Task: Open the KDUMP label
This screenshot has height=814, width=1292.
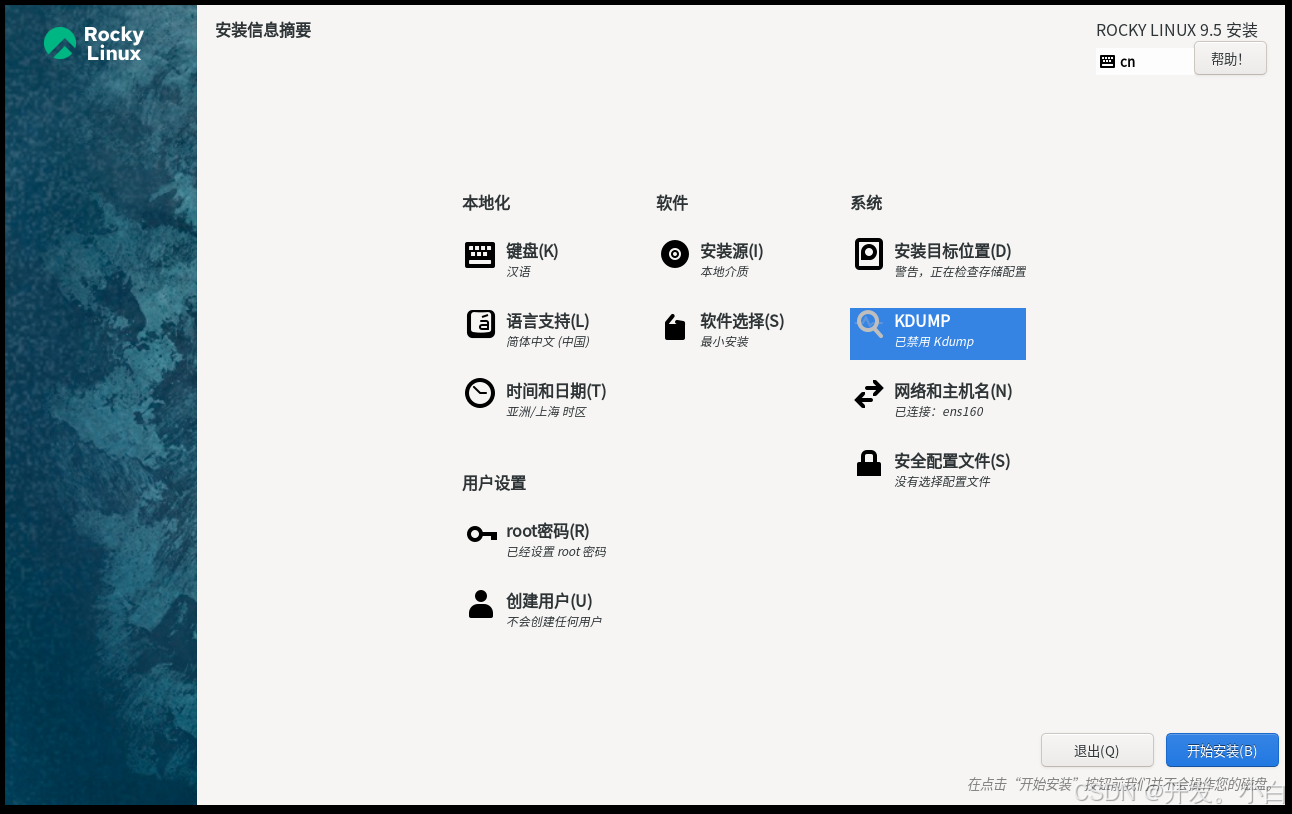Action: [922, 321]
